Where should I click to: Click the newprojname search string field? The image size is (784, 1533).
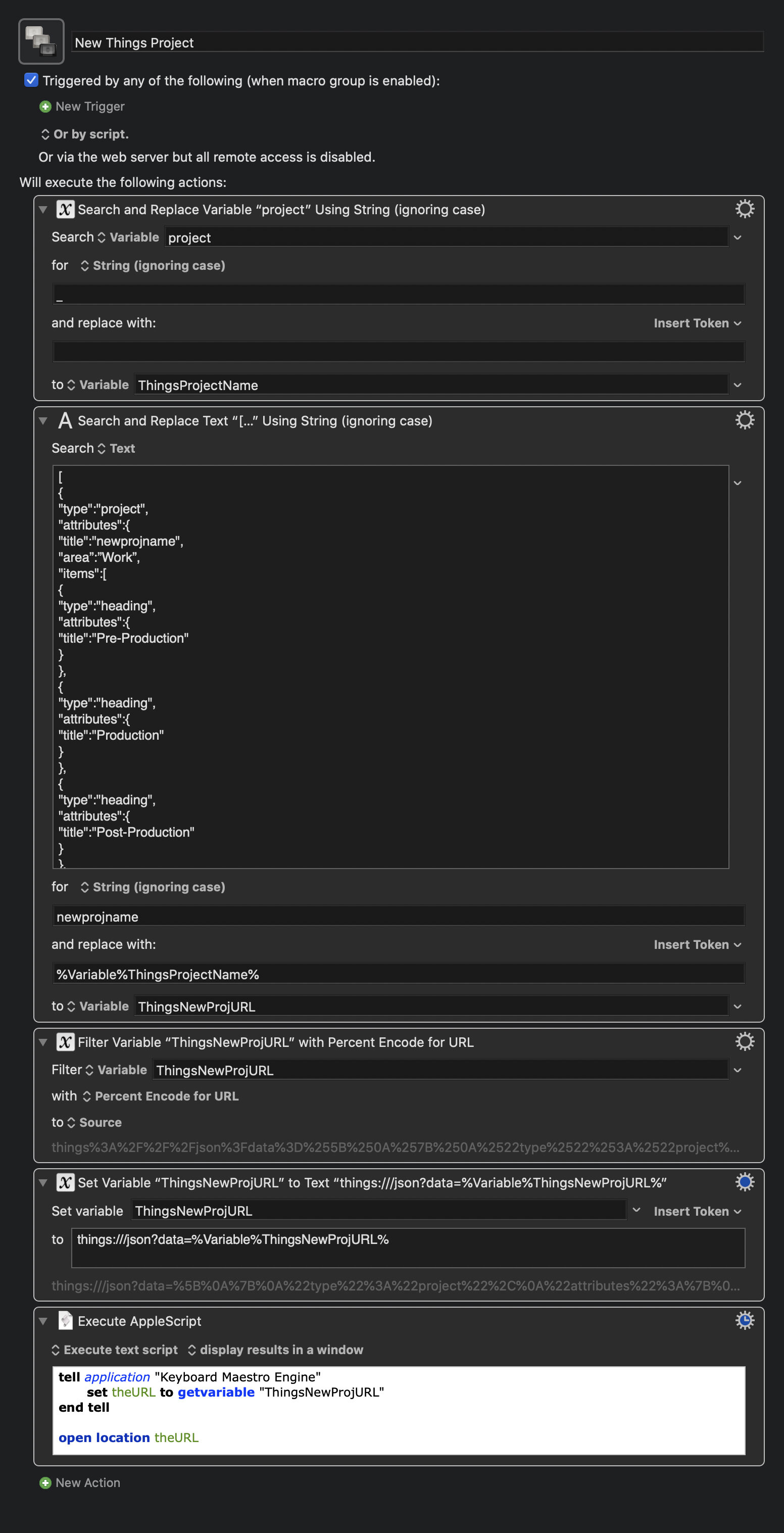tap(399, 917)
